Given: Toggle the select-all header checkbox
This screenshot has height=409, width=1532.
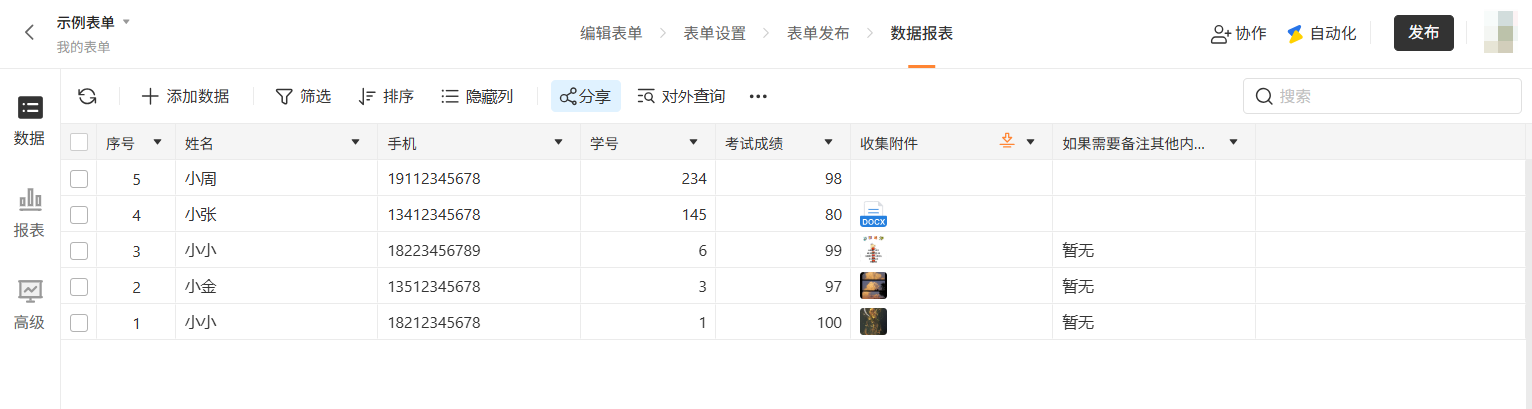Looking at the screenshot, I should coord(79,143).
